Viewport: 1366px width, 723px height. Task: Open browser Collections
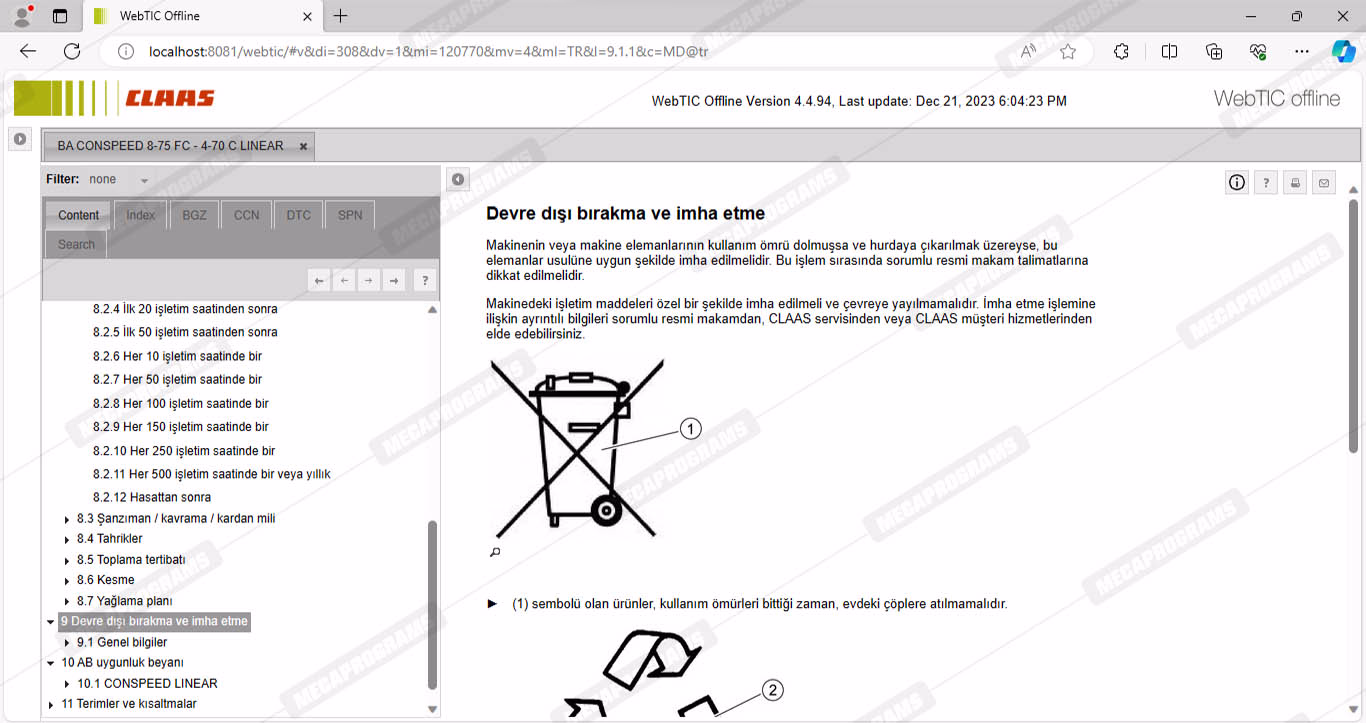coord(1214,51)
